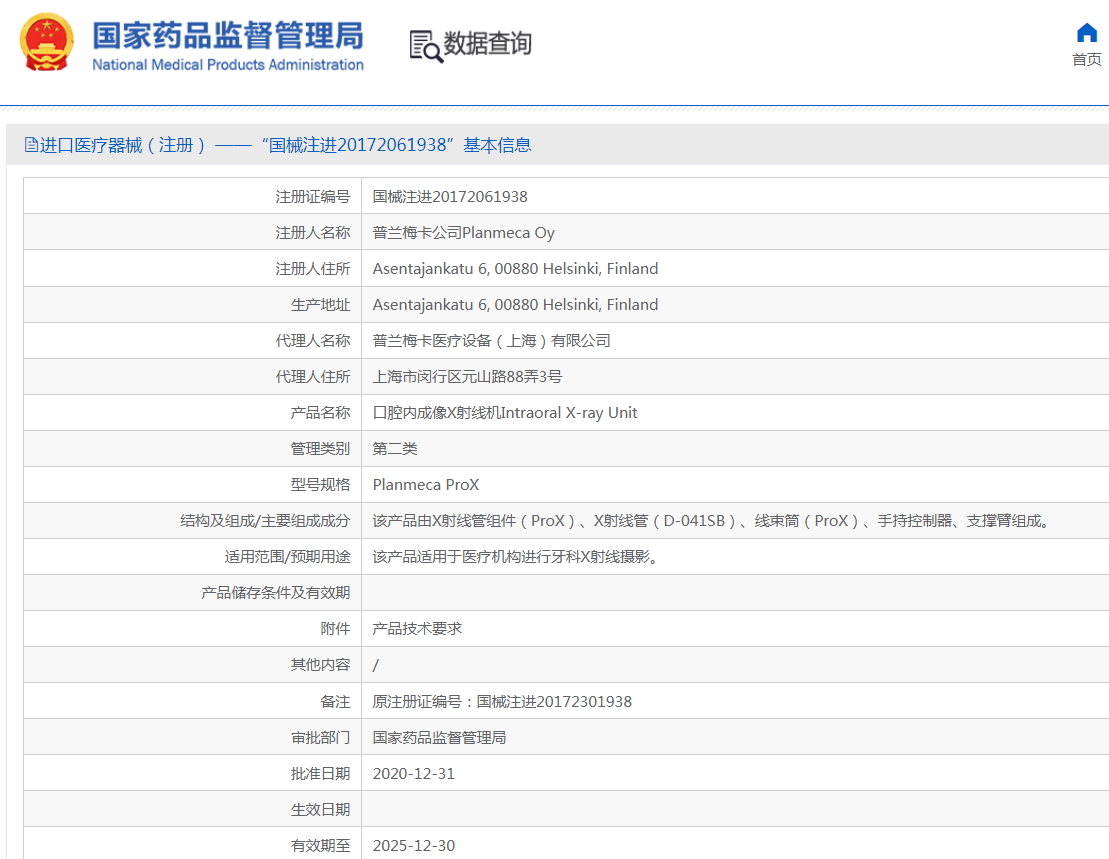Click the 国家药品监督管理局 site title
This screenshot has width=1109, height=859.
(x=228, y=35)
